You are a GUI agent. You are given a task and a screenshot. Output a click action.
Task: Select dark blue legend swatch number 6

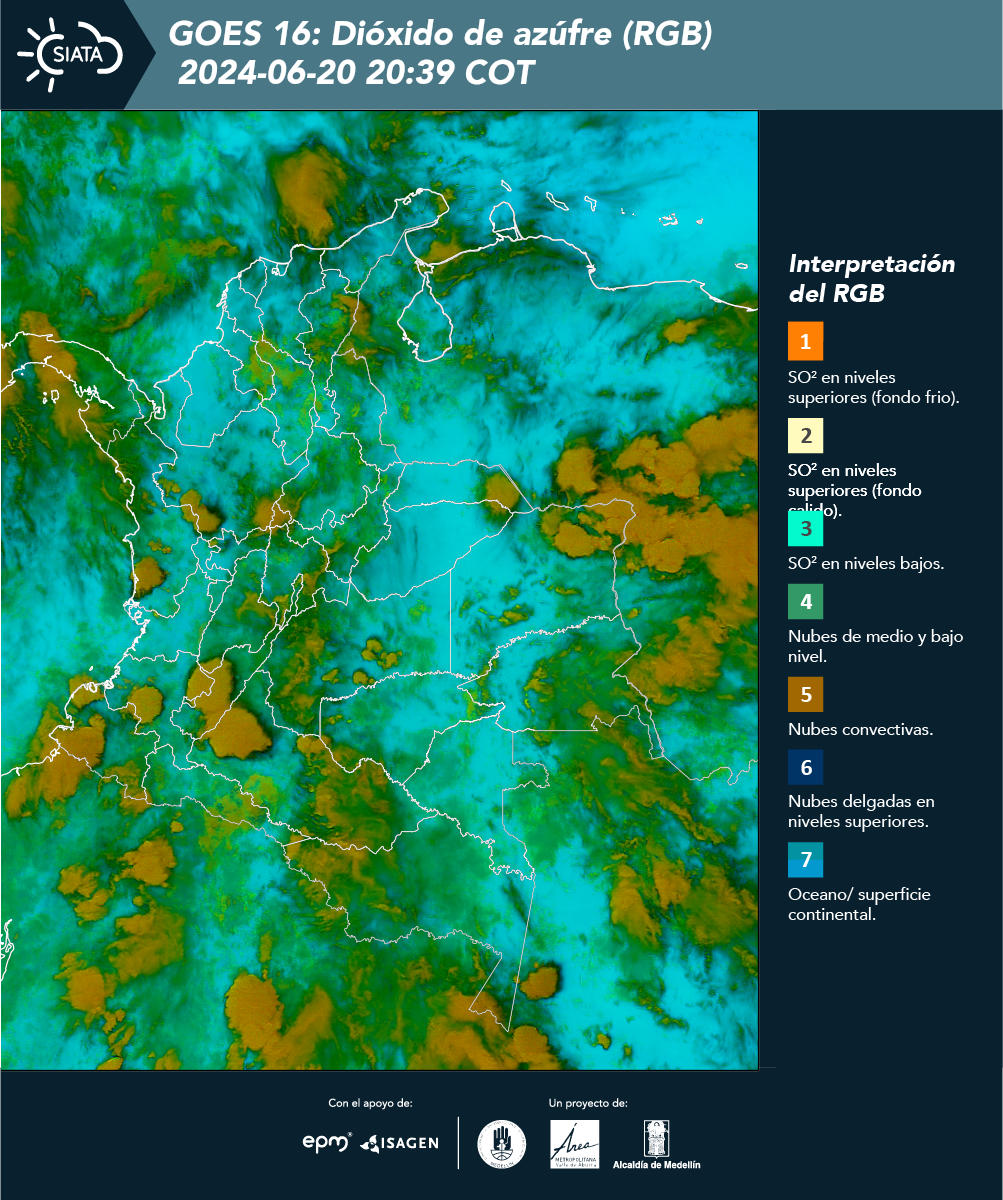tap(805, 768)
